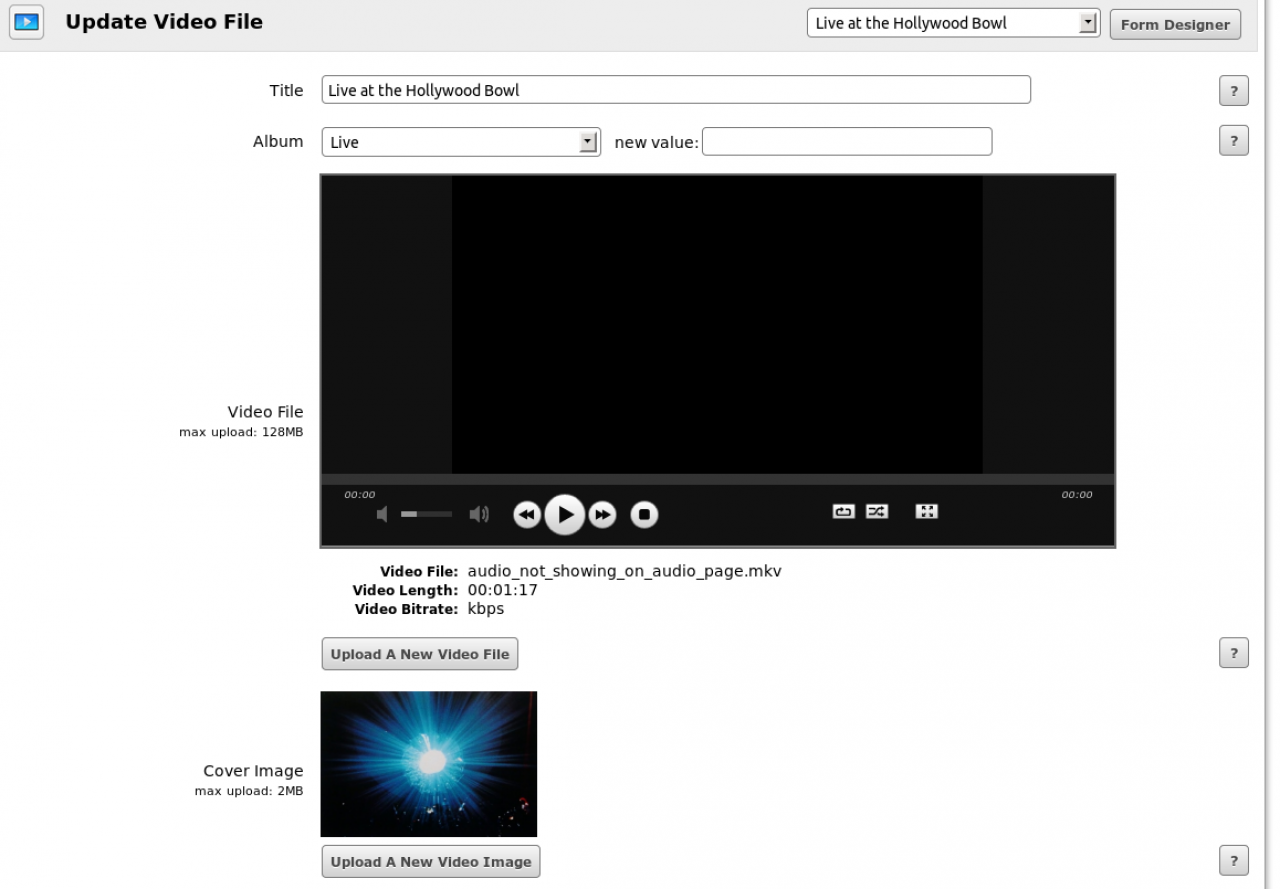Click the max upload: 128MB note
1280x889 pixels.
pyautogui.click(x=241, y=432)
